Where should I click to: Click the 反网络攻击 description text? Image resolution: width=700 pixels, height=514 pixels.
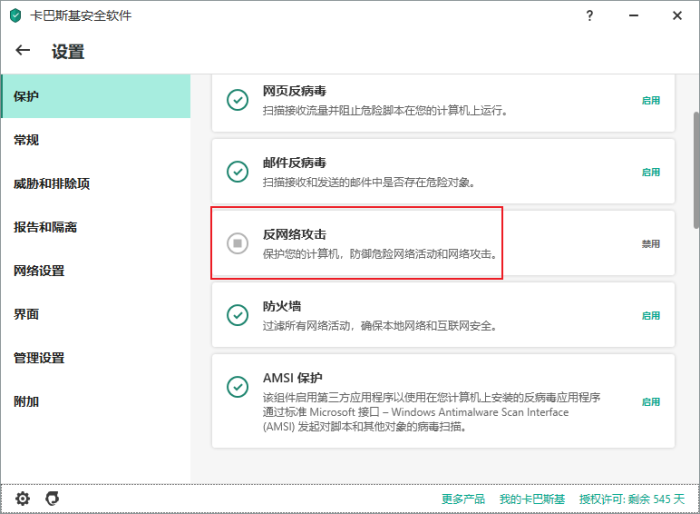point(379,254)
